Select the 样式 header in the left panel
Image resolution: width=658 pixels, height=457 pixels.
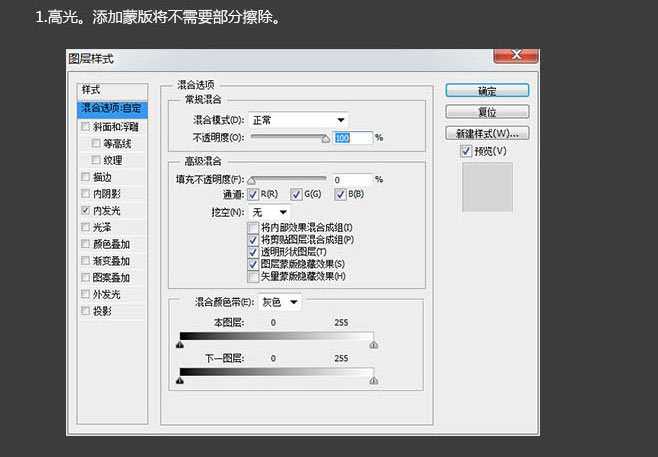pyautogui.click(x=91, y=90)
